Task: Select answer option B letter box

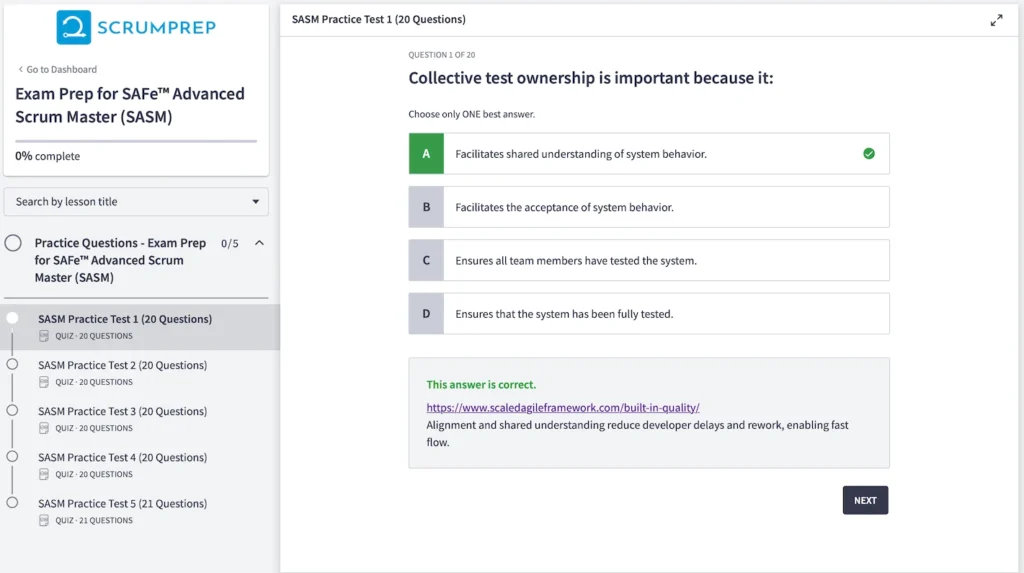Action: [426, 207]
